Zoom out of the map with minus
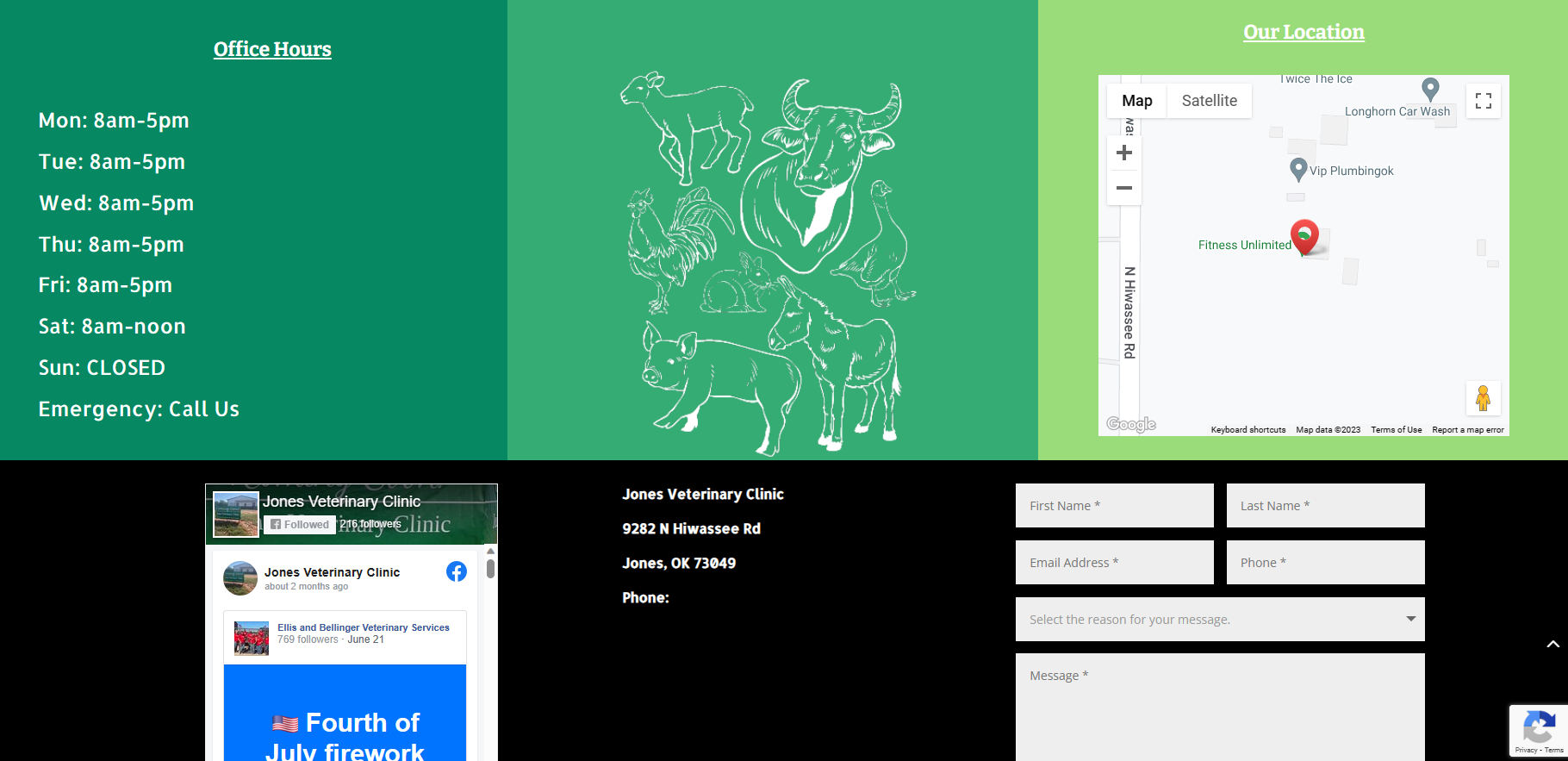 (x=1124, y=188)
